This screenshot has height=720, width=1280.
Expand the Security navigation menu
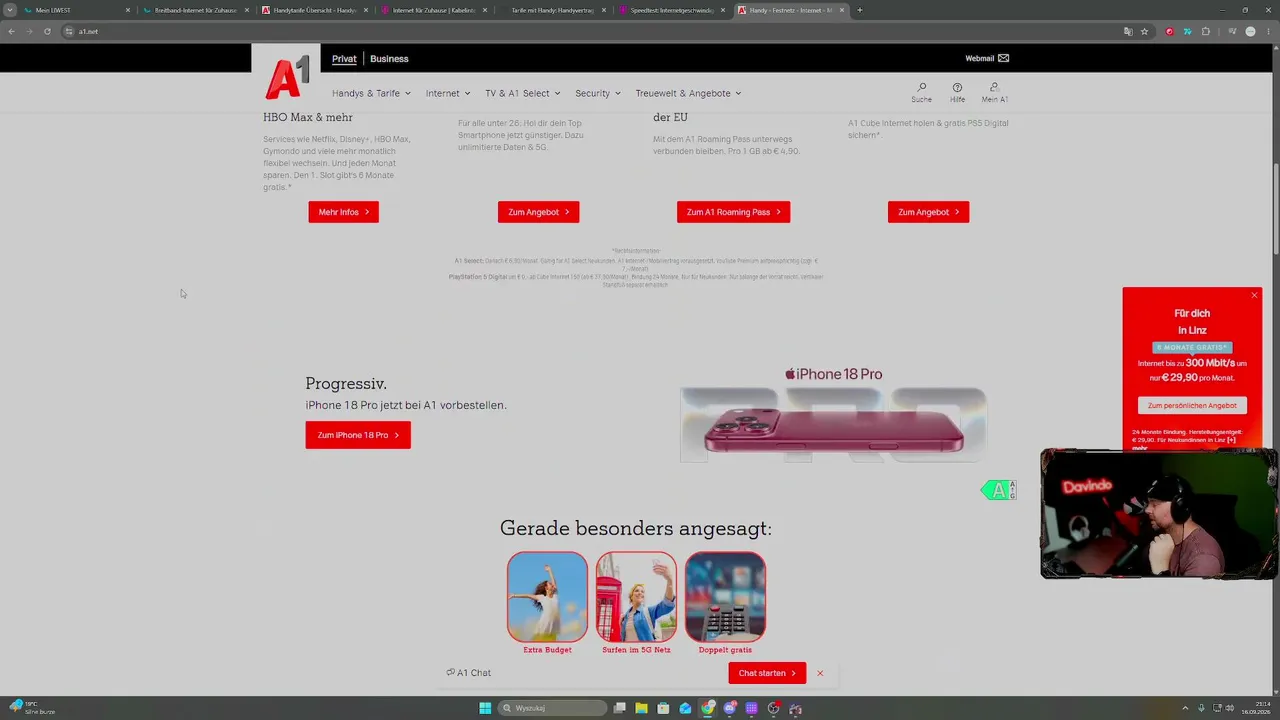click(598, 93)
